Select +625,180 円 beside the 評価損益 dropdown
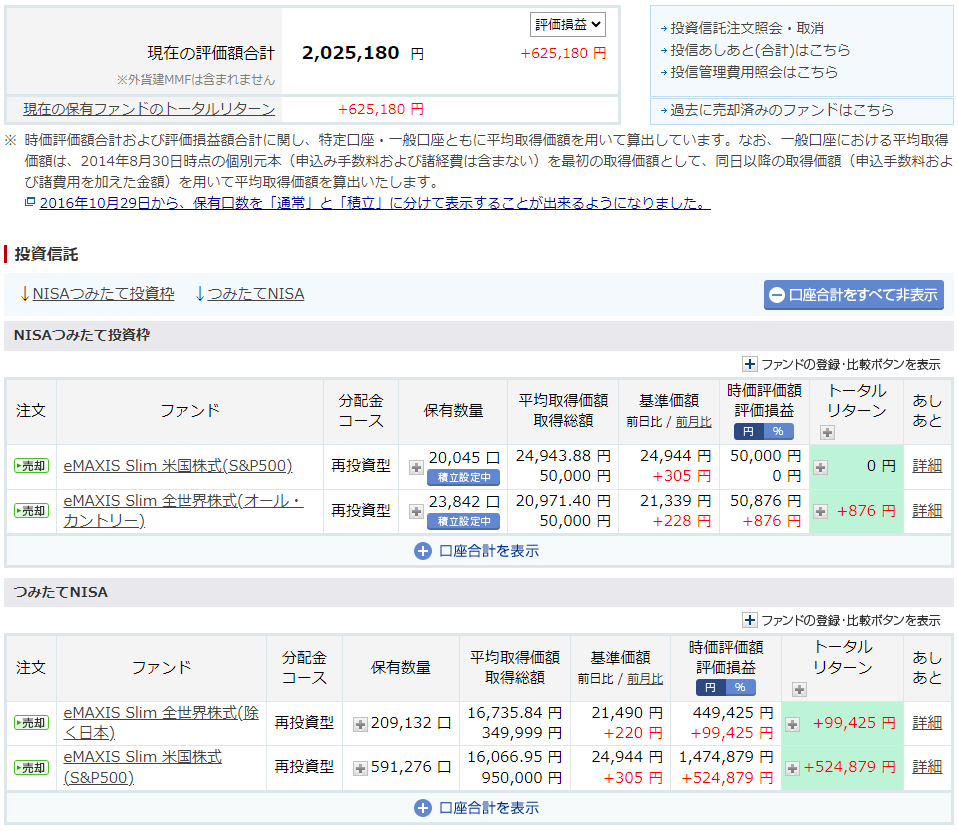Viewport: 958px width, 831px height. [563, 53]
